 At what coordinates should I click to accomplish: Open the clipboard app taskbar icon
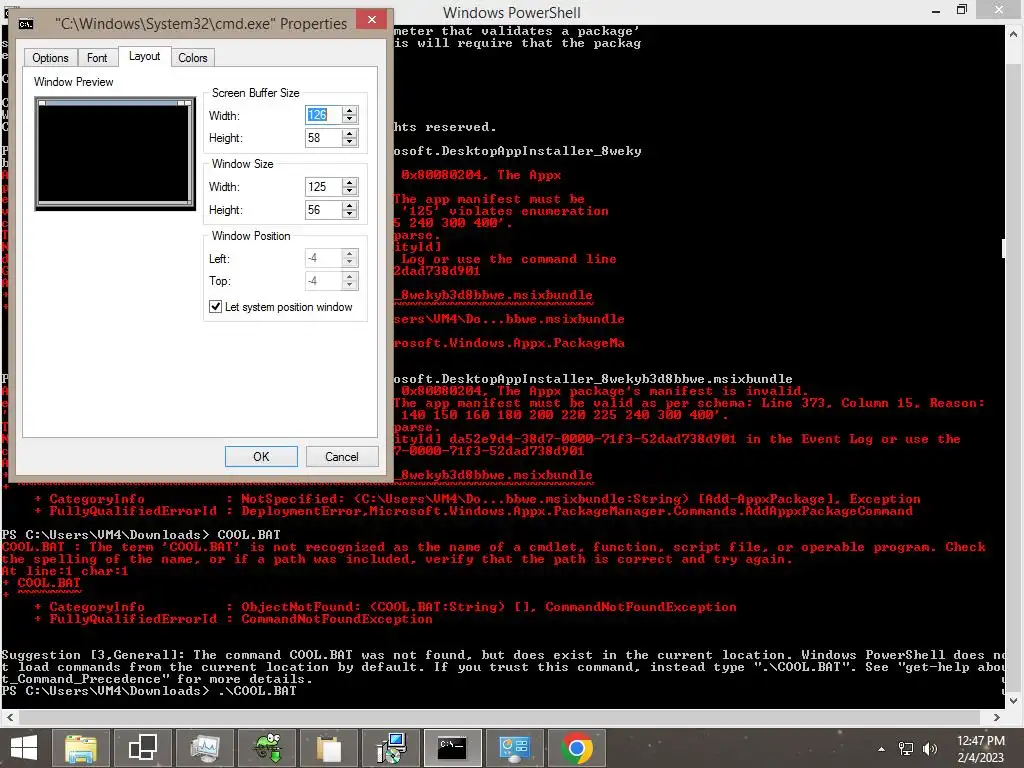pos(328,748)
